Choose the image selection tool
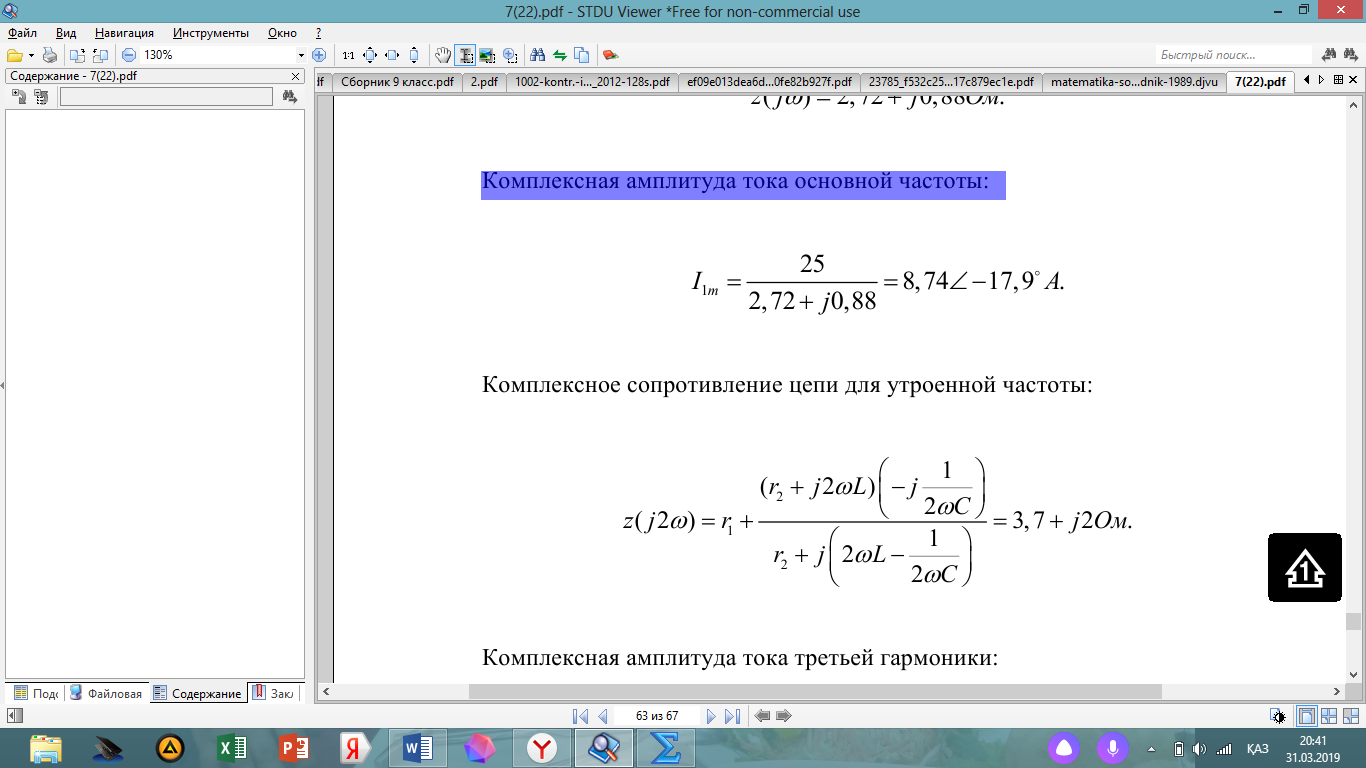 click(487, 55)
